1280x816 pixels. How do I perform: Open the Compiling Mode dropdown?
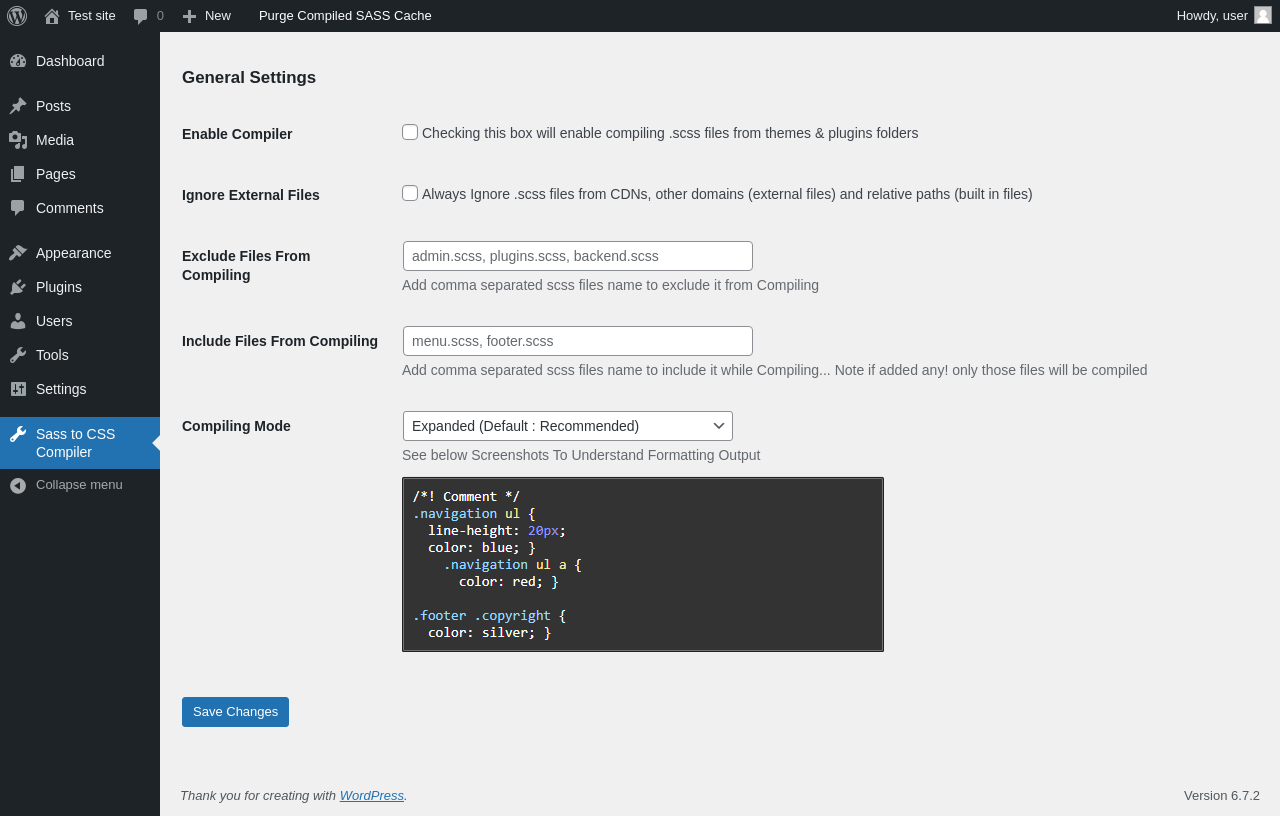568,426
